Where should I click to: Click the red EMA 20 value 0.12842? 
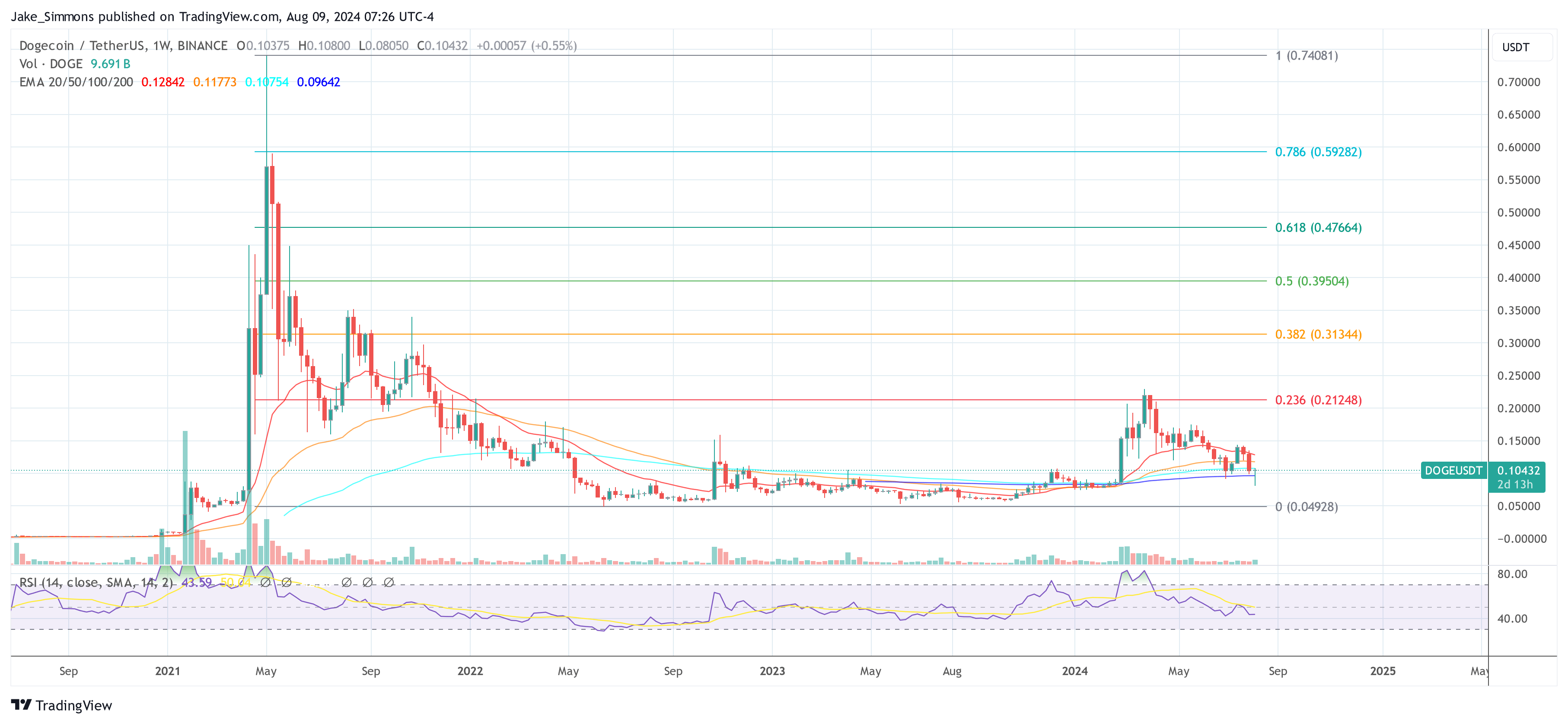(163, 82)
